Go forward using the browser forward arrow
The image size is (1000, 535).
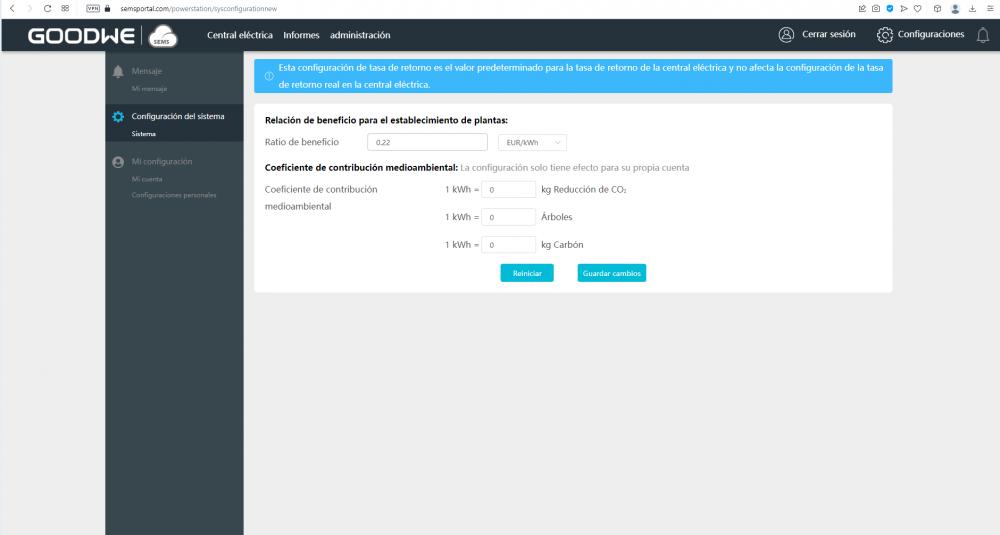[x=29, y=8]
